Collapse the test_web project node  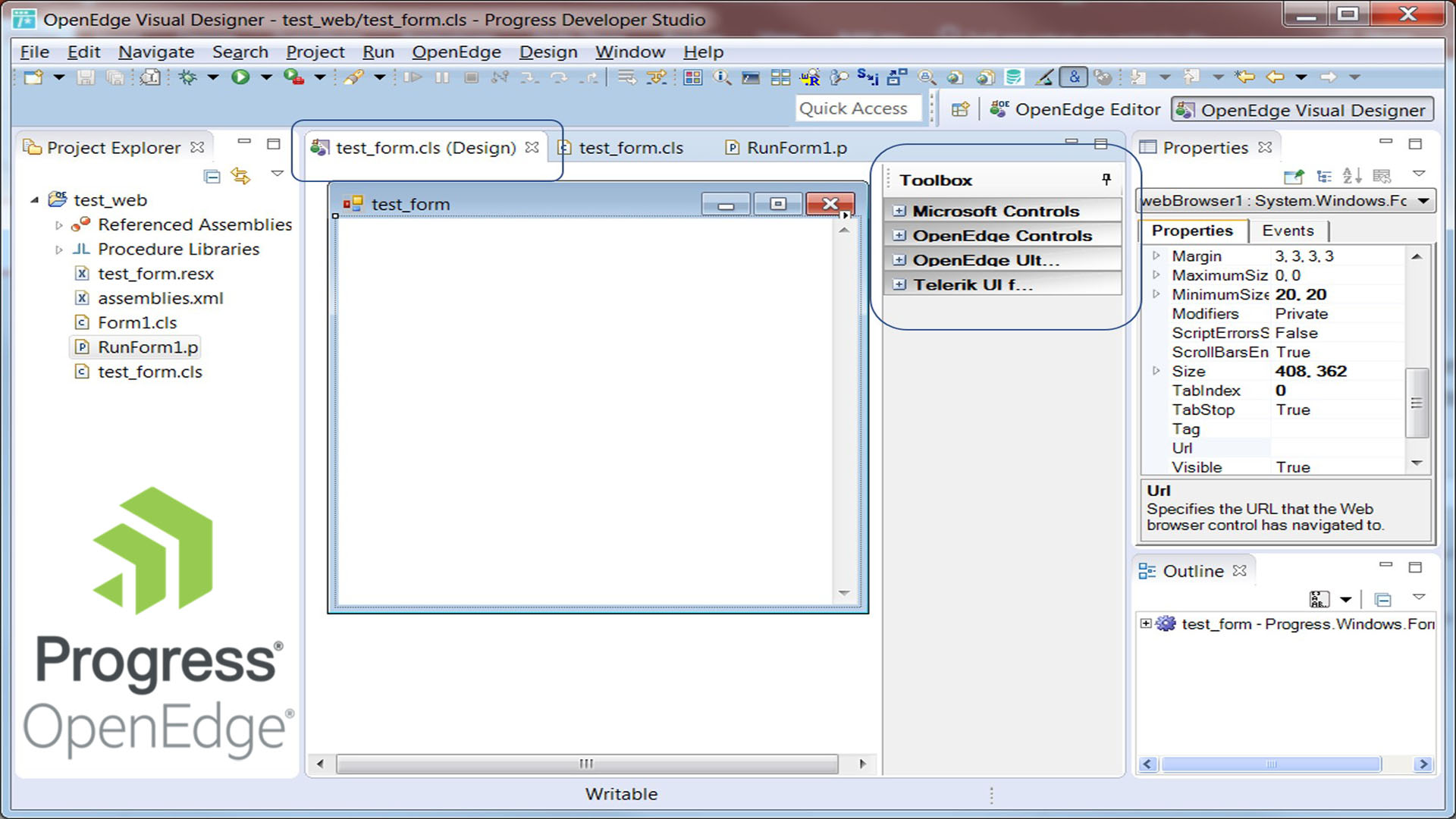click(x=35, y=200)
